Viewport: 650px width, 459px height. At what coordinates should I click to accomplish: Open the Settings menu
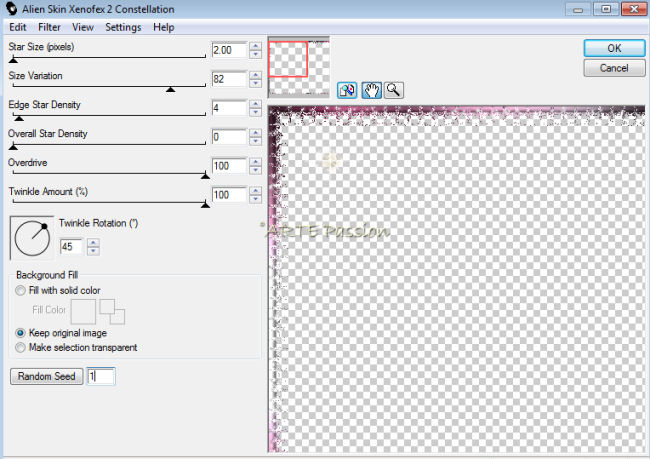(x=123, y=27)
